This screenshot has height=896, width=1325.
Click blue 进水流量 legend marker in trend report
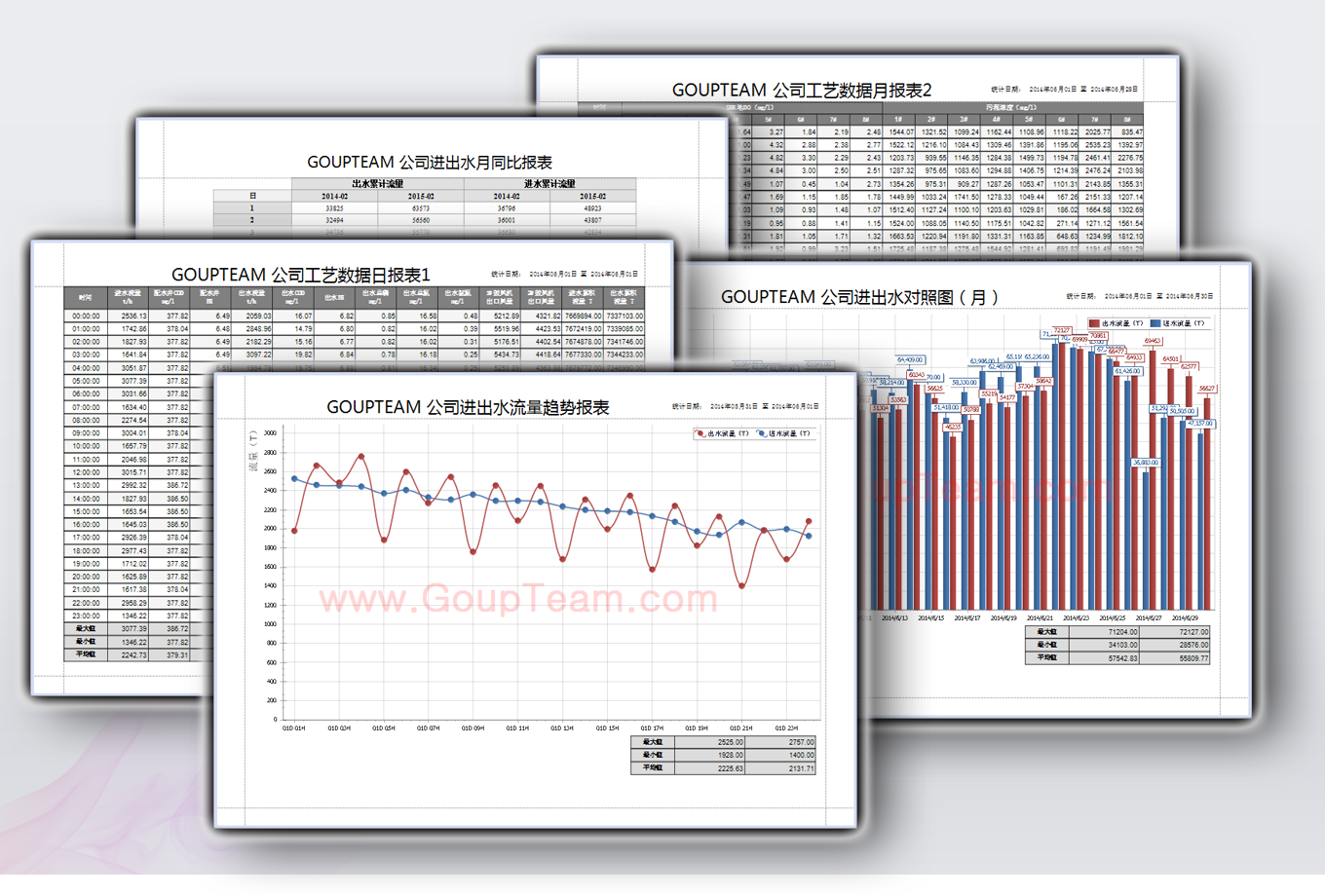(x=762, y=433)
